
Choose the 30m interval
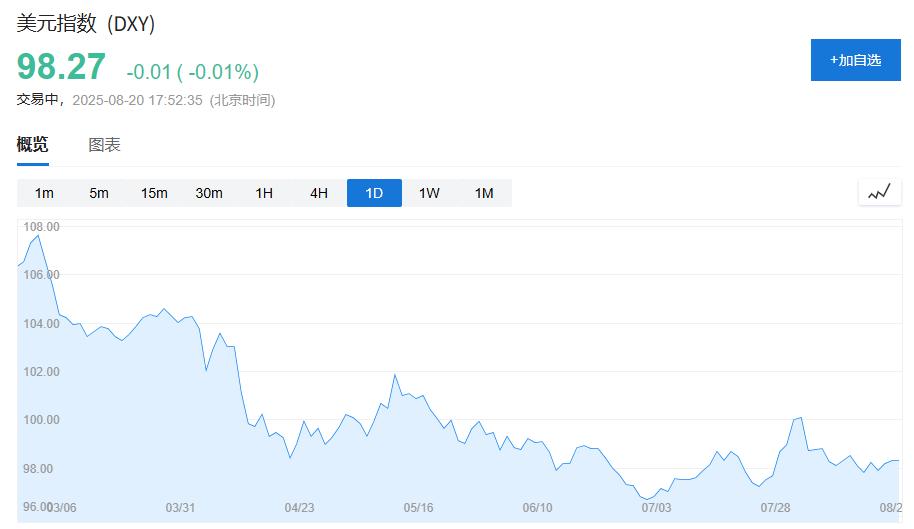209,193
